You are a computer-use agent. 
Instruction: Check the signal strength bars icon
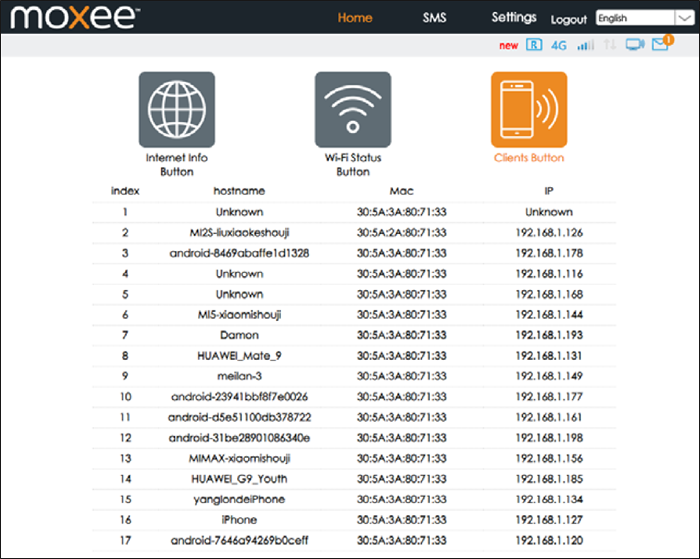click(x=585, y=45)
